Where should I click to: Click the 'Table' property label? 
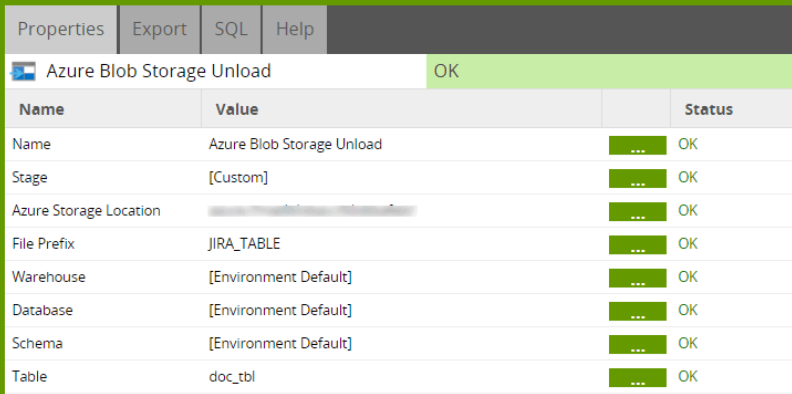[30, 377]
